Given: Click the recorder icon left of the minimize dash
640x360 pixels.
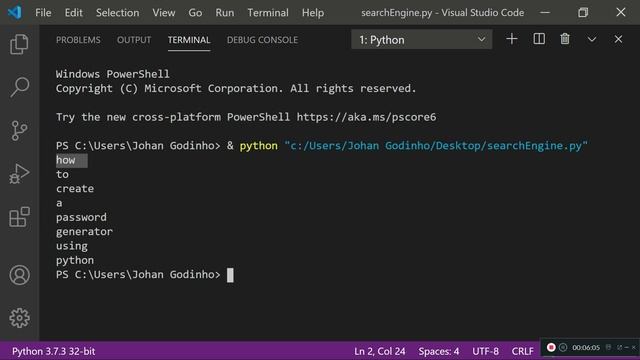Looking at the screenshot, I should click(620, 347).
